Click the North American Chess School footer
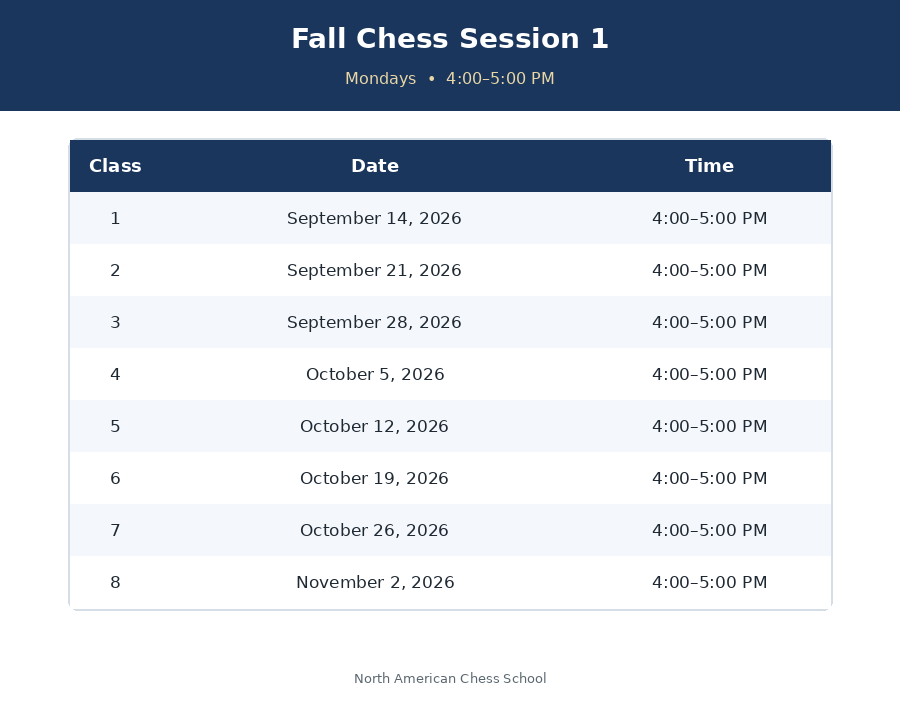The image size is (900, 720). (x=450, y=679)
